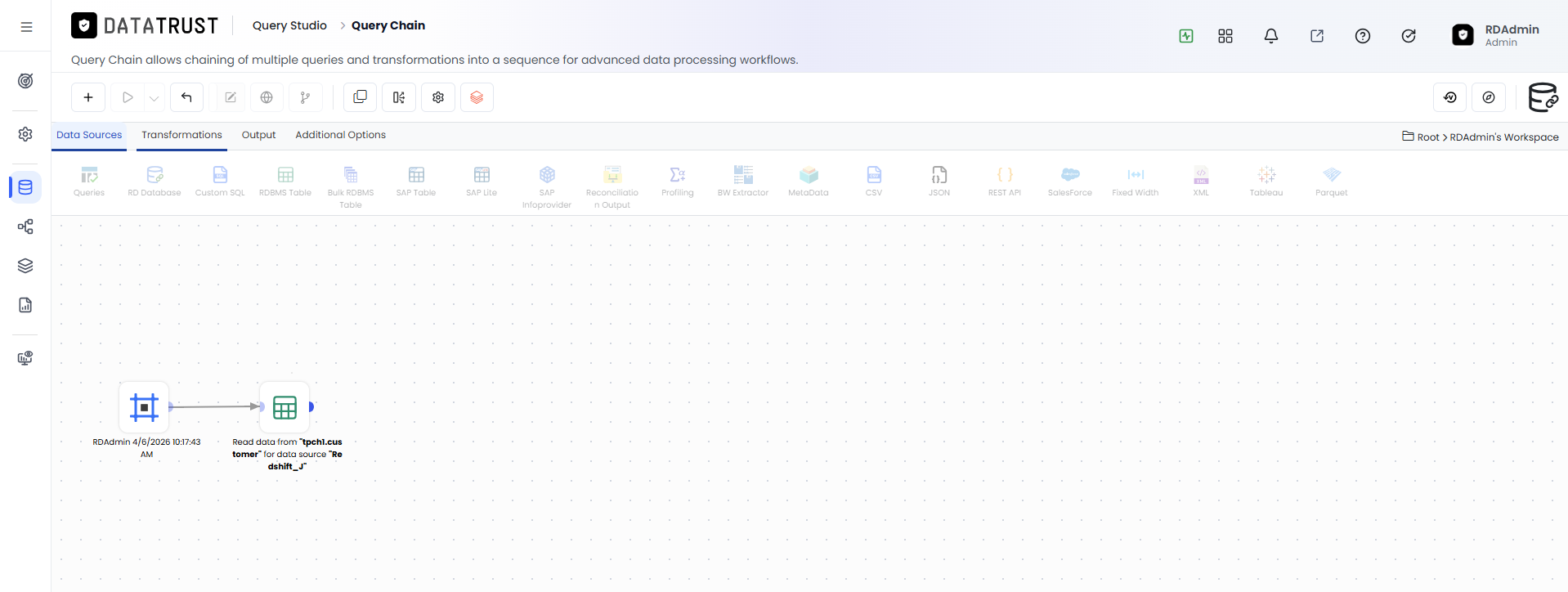This screenshot has height=592, width=1568.
Task: Select the Reconciliation Output data source
Action: coord(612,187)
